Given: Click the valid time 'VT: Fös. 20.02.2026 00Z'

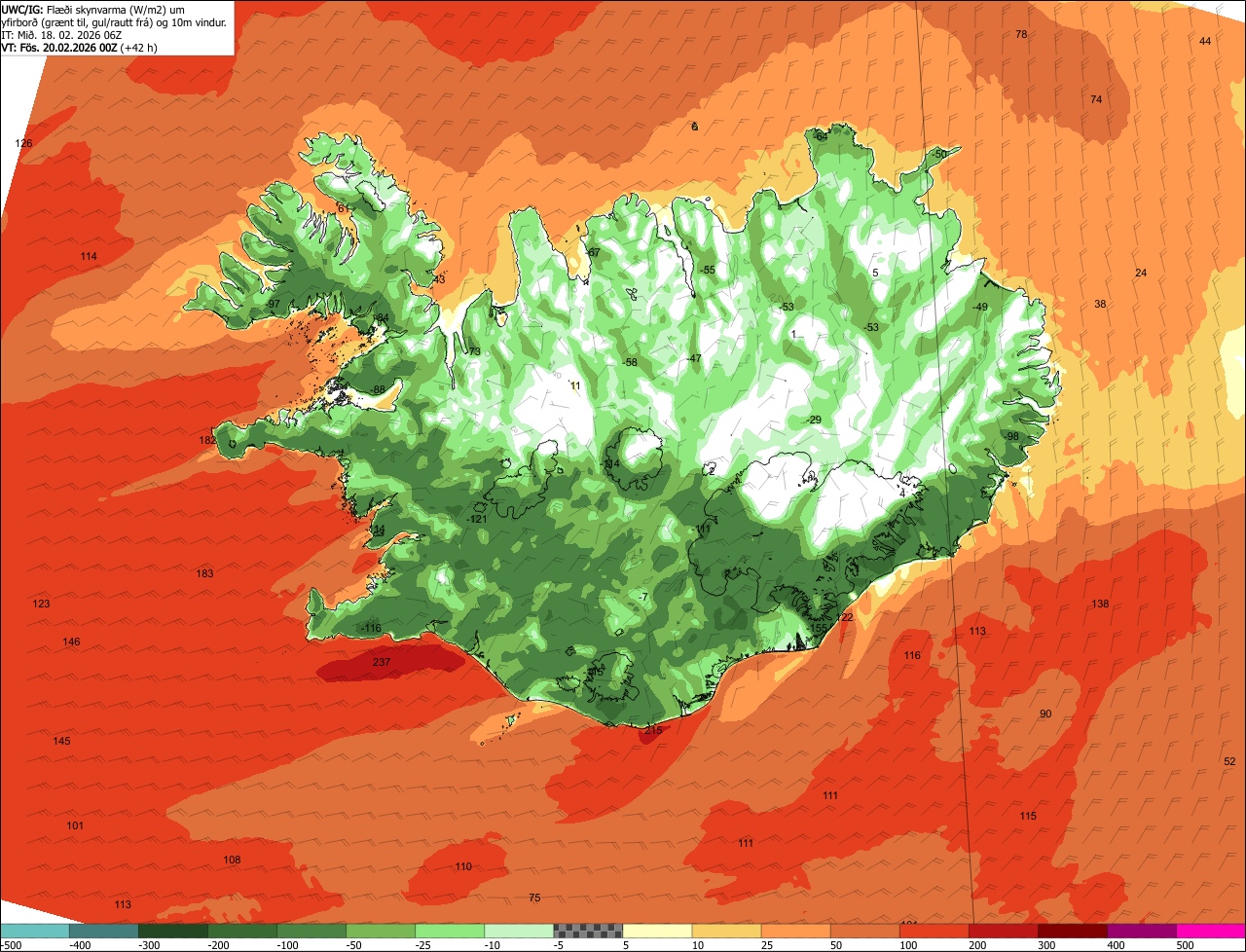Looking at the screenshot, I should pos(60,48).
